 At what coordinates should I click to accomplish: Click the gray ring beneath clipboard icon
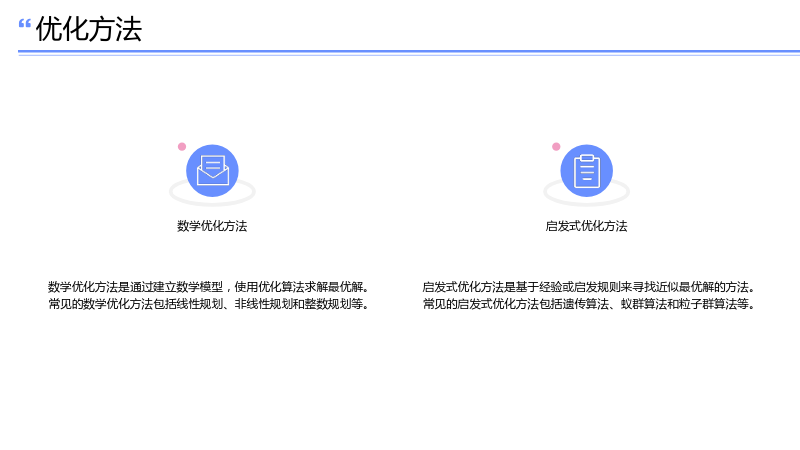587,198
